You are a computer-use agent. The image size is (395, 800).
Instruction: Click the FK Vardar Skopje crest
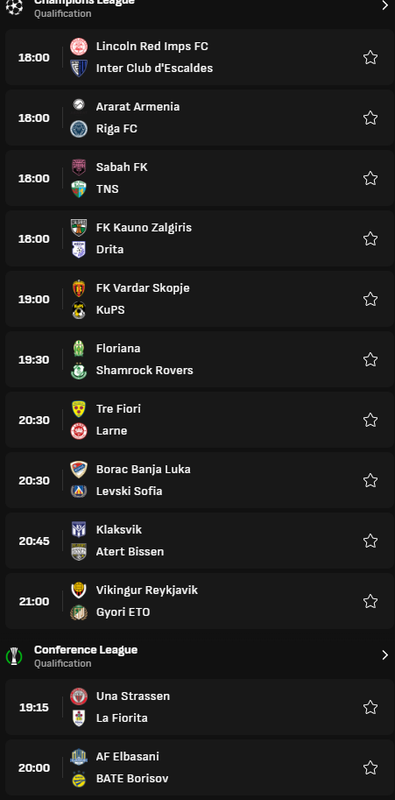click(79, 288)
